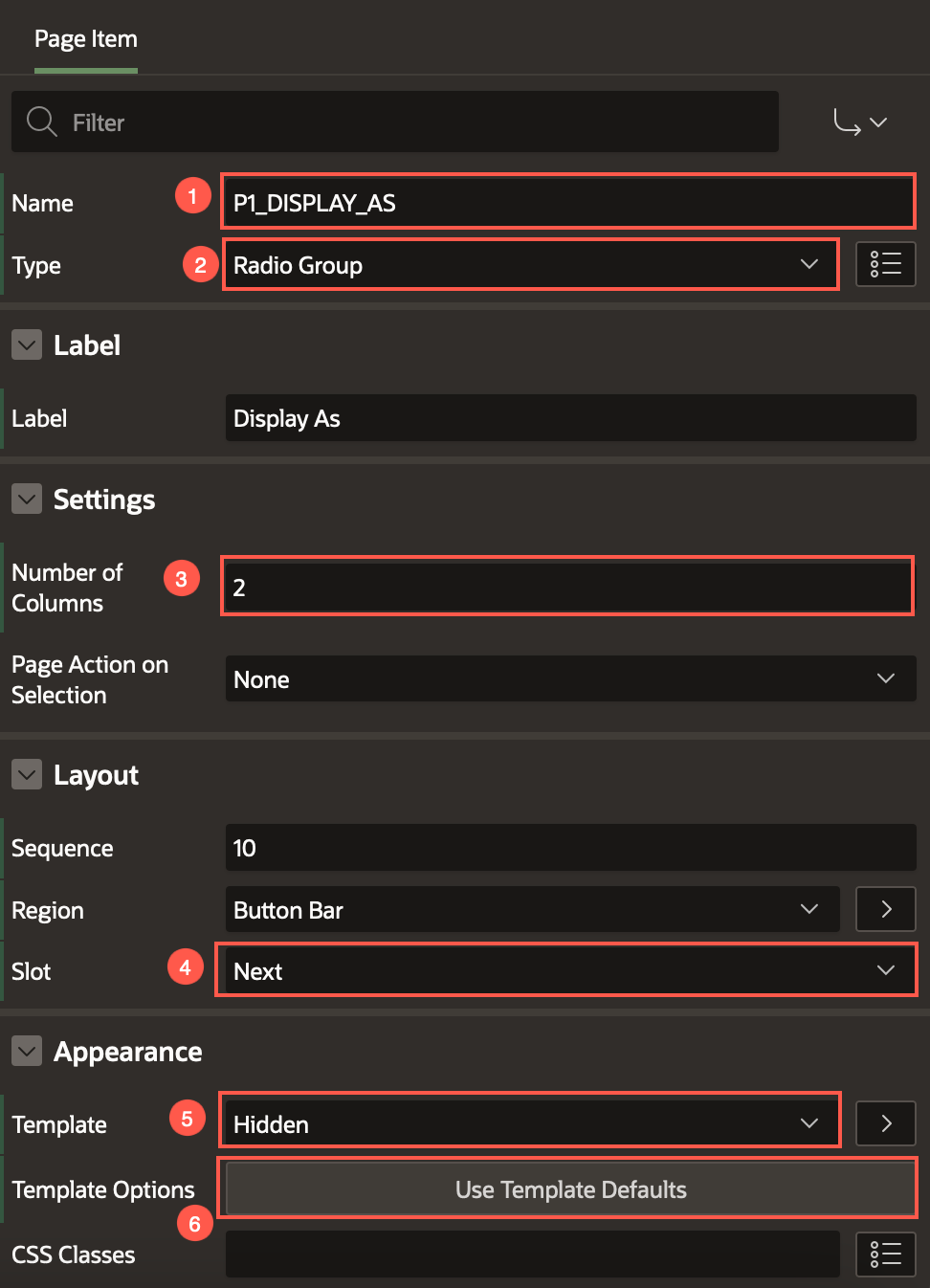
Task: Collapse the Layout section
Action: (27, 774)
